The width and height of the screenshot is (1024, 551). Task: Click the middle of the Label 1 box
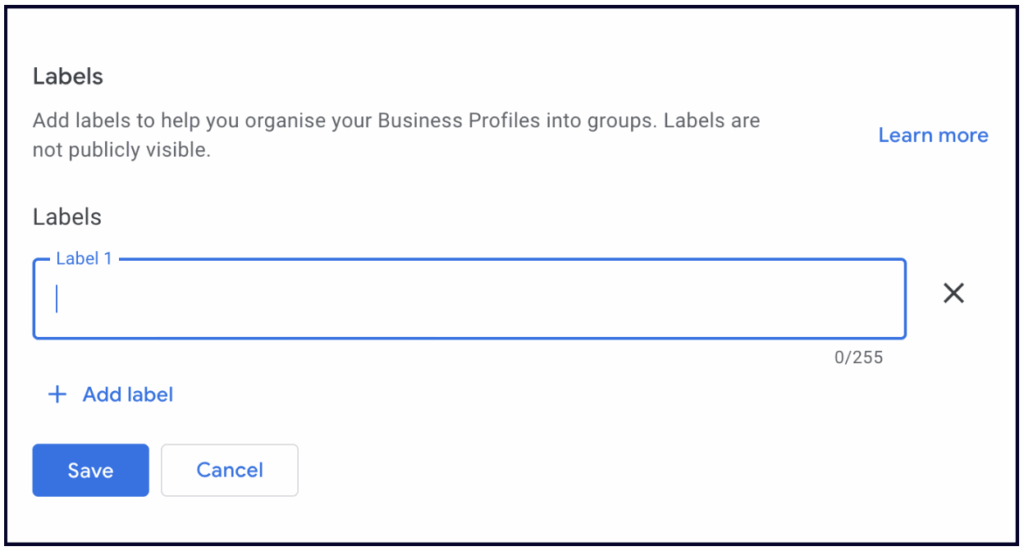click(469, 299)
